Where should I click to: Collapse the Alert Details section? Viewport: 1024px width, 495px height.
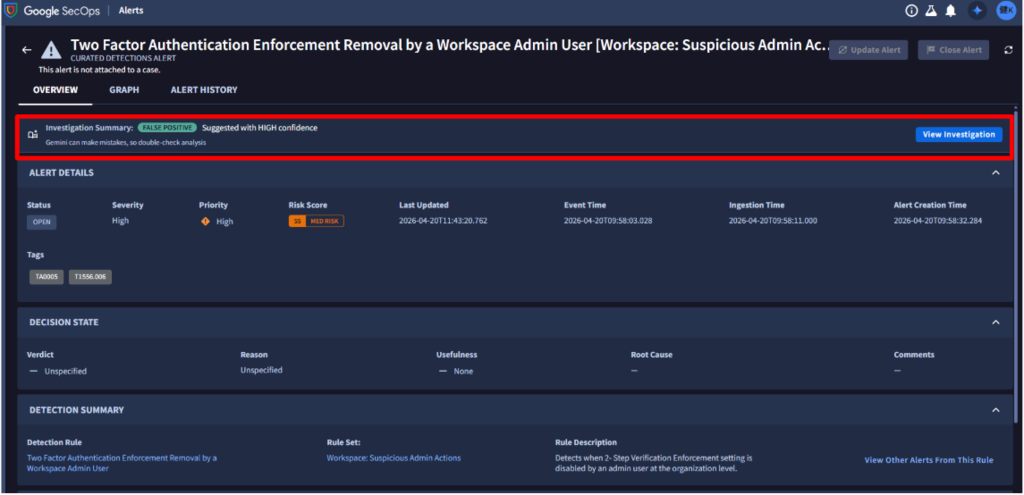tap(995, 173)
